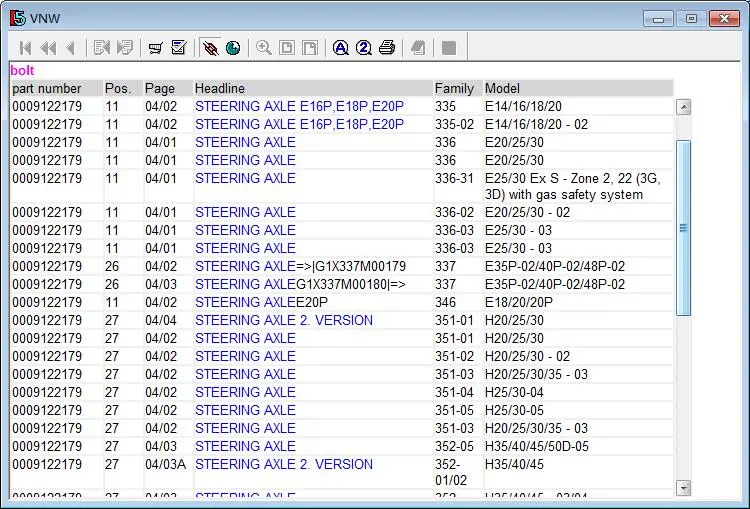Click the previous record arrow icon
750x509 pixels.
point(70,48)
